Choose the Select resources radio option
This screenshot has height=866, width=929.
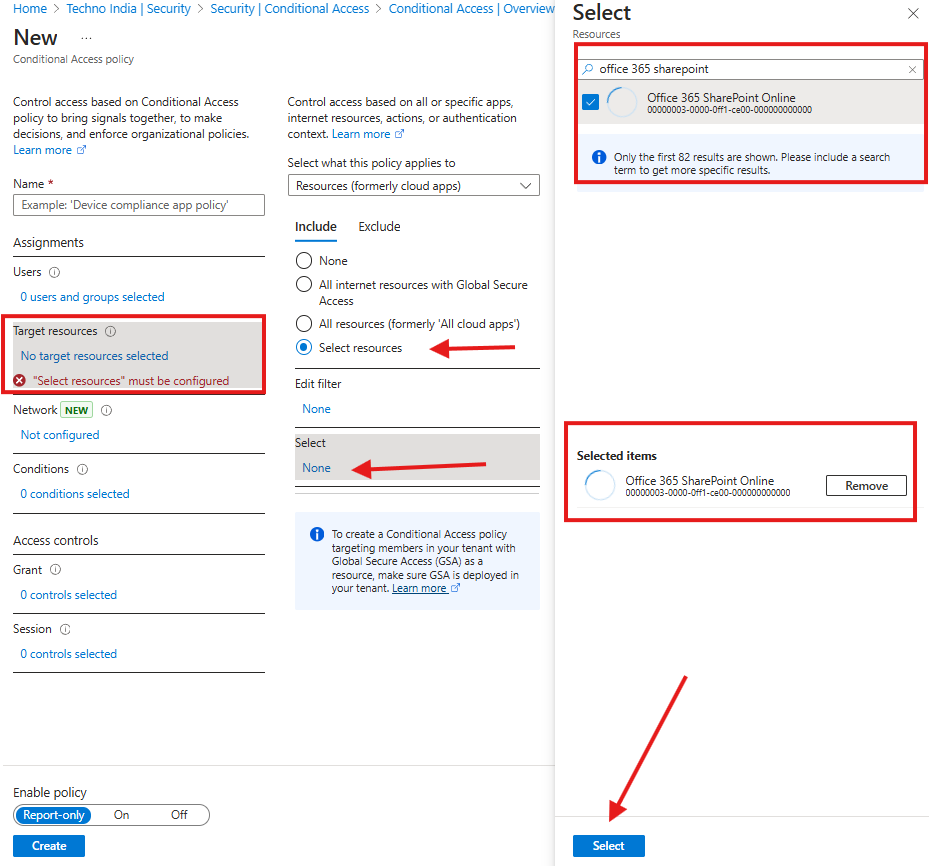coord(304,347)
